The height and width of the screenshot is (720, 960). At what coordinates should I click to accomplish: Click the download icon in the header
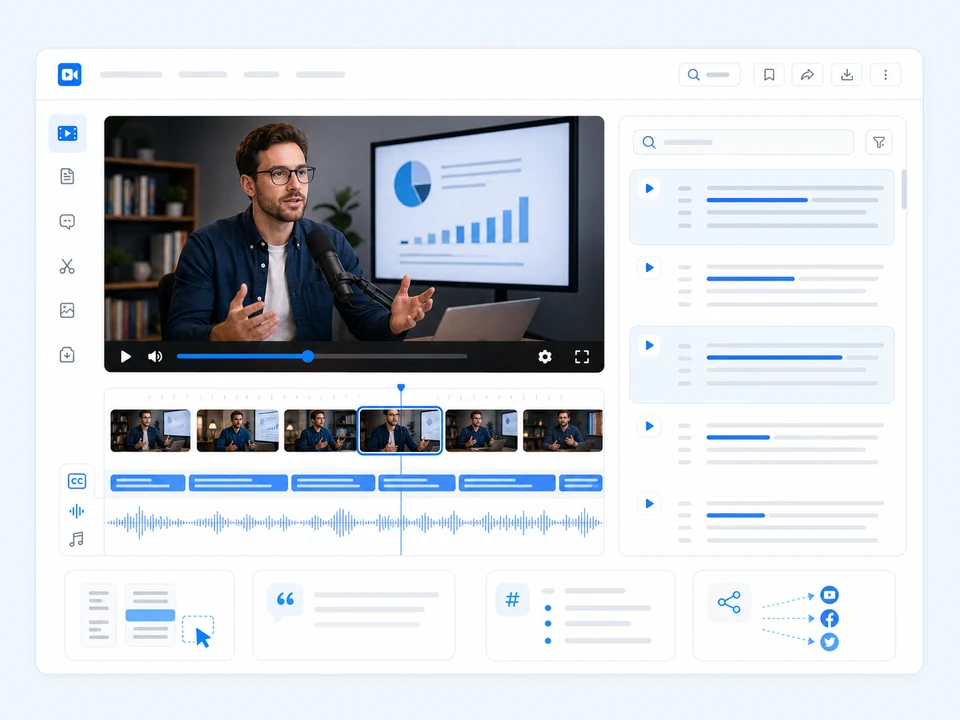[847, 75]
